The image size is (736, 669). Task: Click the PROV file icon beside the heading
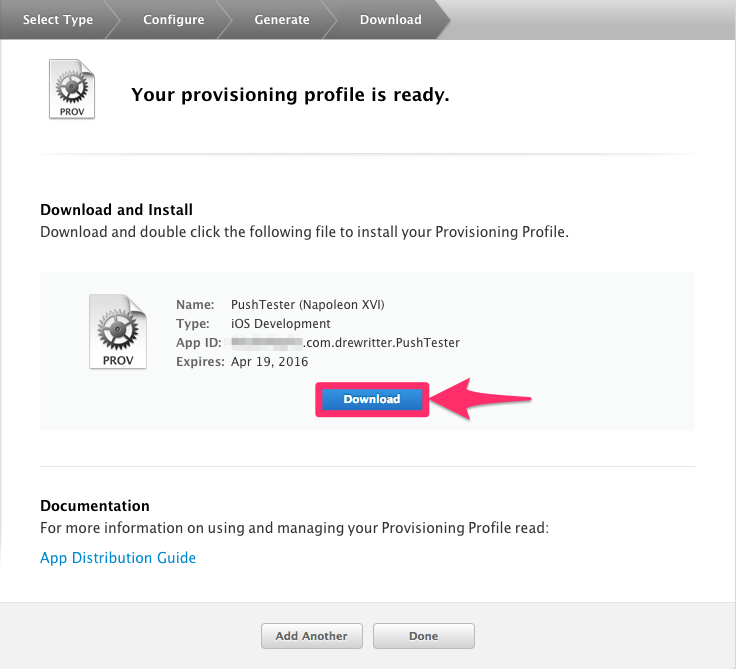coord(72,90)
